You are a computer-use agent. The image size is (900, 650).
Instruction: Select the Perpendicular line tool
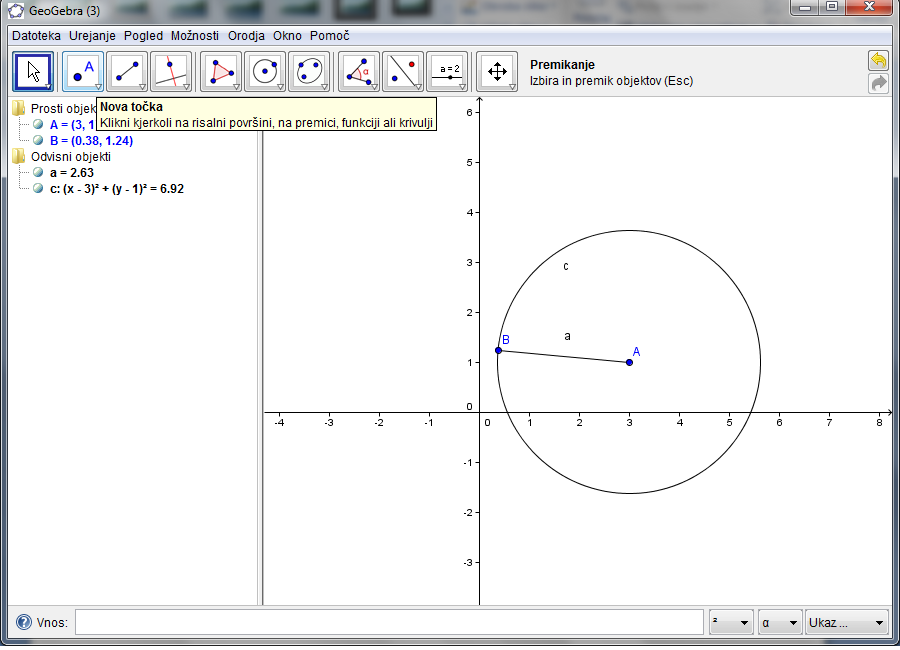(x=171, y=71)
